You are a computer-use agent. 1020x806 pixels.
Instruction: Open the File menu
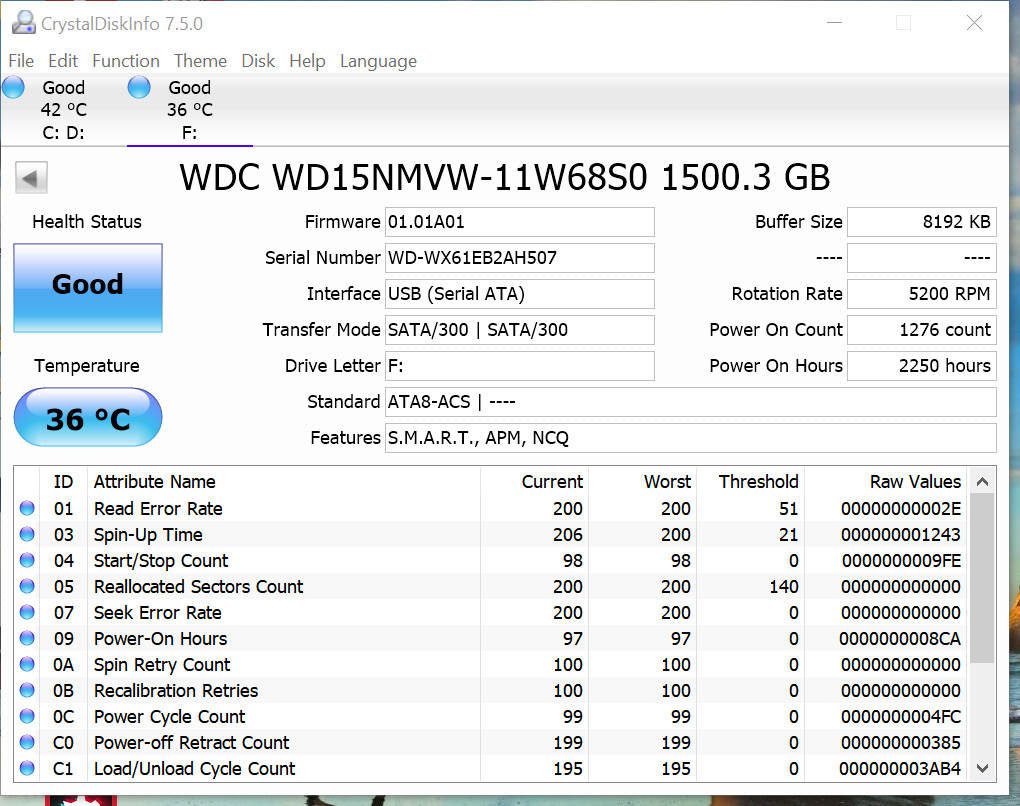[21, 61]
